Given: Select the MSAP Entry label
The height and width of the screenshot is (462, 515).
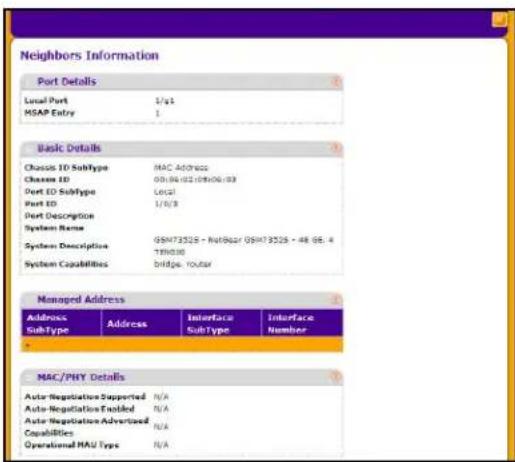Looking at the screenshot, I should (x=49, y=113).
